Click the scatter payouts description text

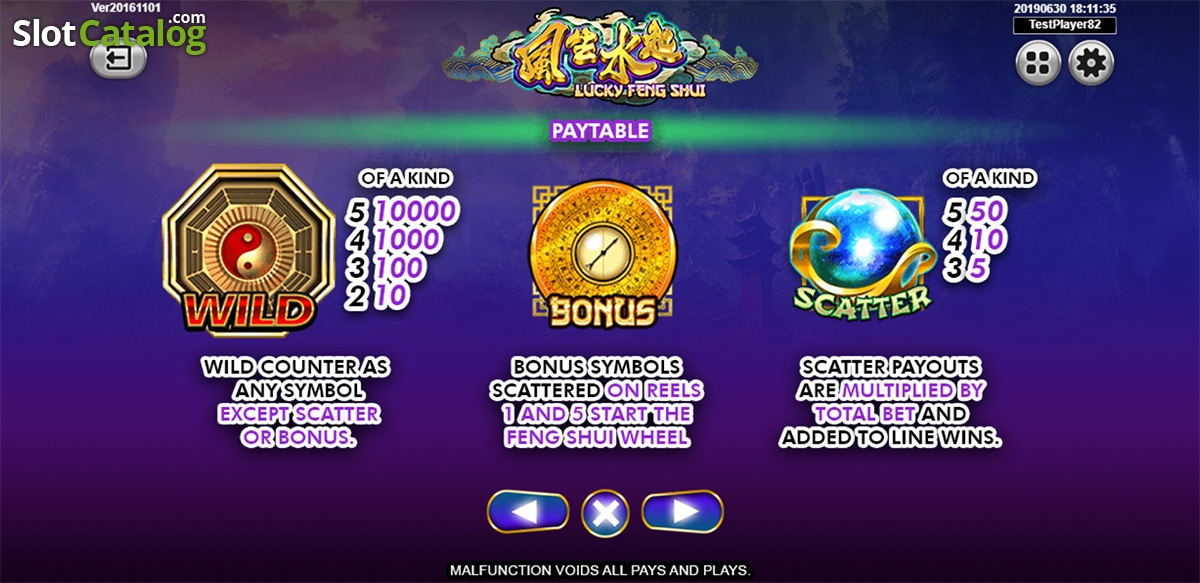click(x=890, y=402)
